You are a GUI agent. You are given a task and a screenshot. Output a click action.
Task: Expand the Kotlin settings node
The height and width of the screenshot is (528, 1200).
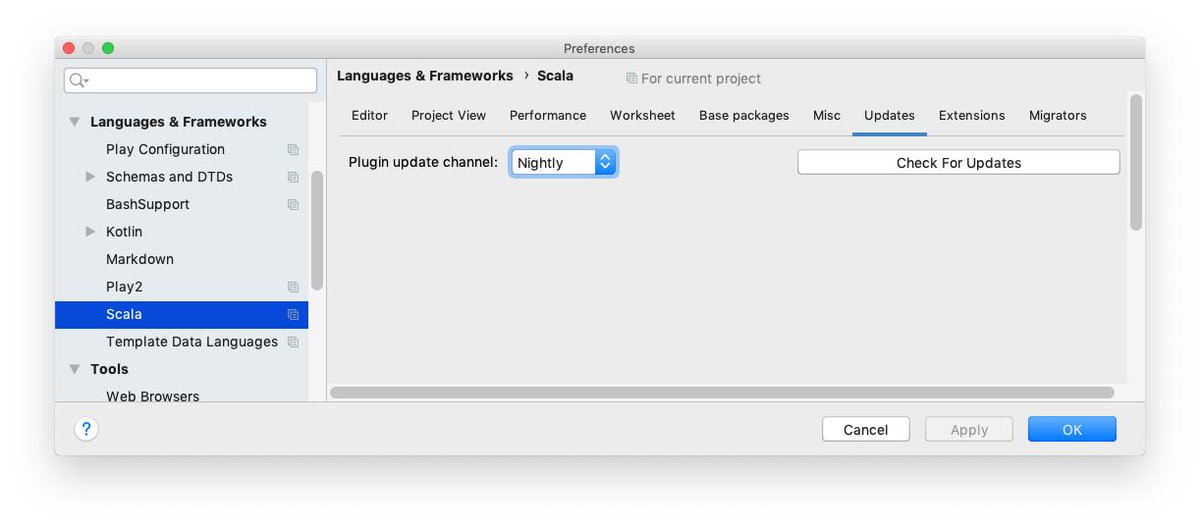(92, 232)
